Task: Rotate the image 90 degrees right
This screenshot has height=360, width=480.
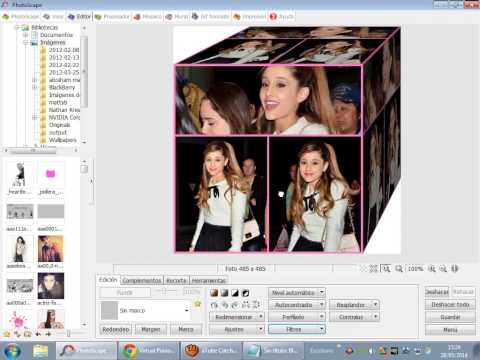Action: coord(225,305)
